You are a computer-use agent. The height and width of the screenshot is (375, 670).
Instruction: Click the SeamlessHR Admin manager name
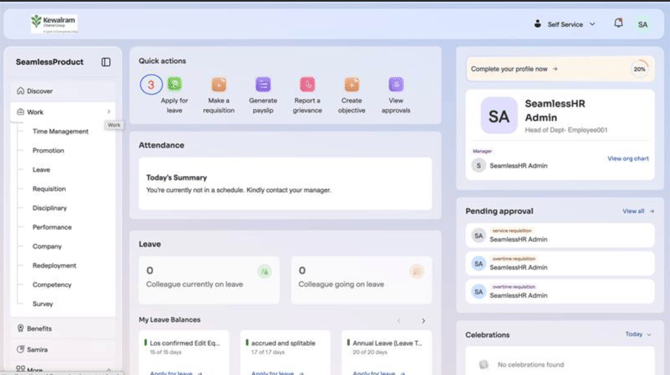518,166
